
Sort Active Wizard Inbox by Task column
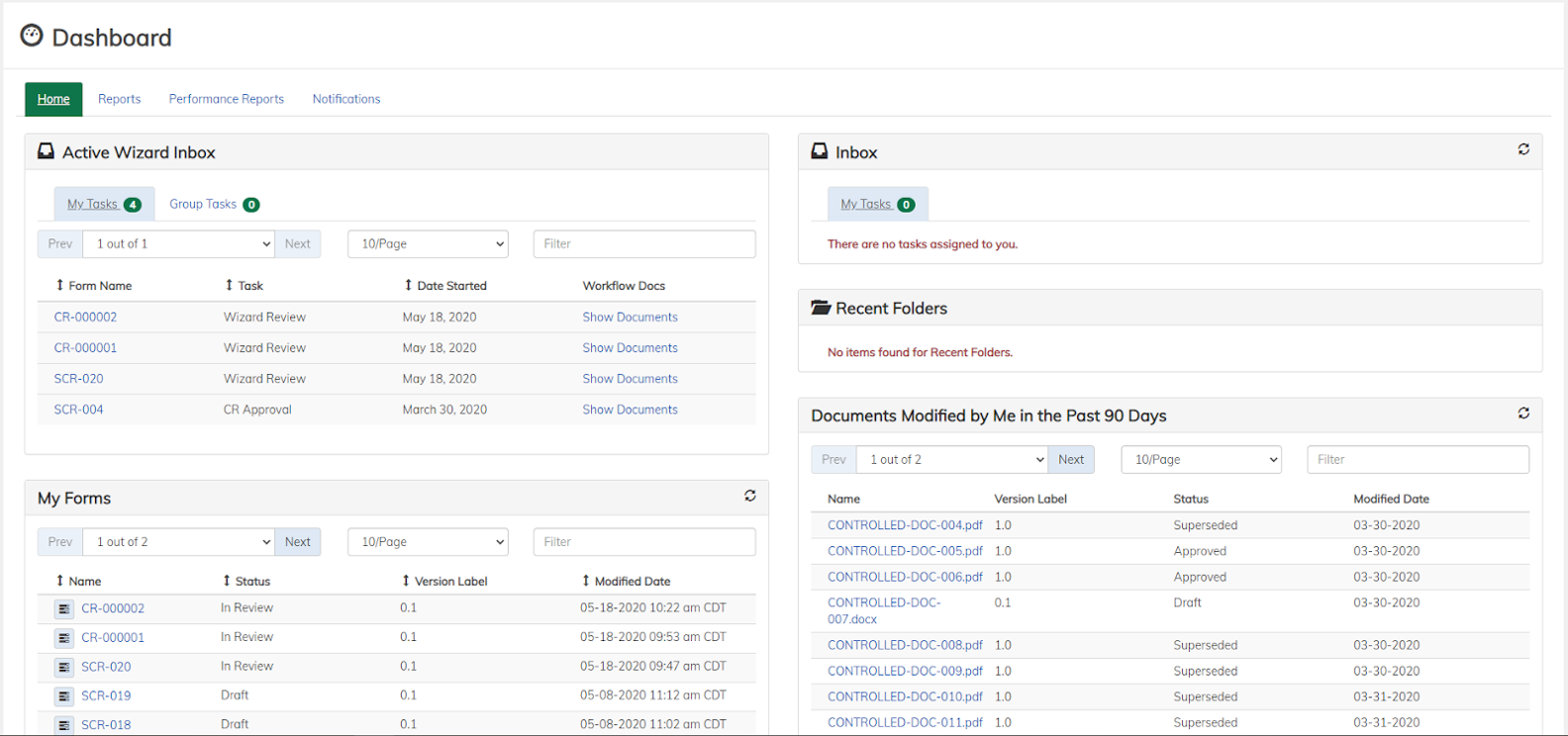point(244,286)
